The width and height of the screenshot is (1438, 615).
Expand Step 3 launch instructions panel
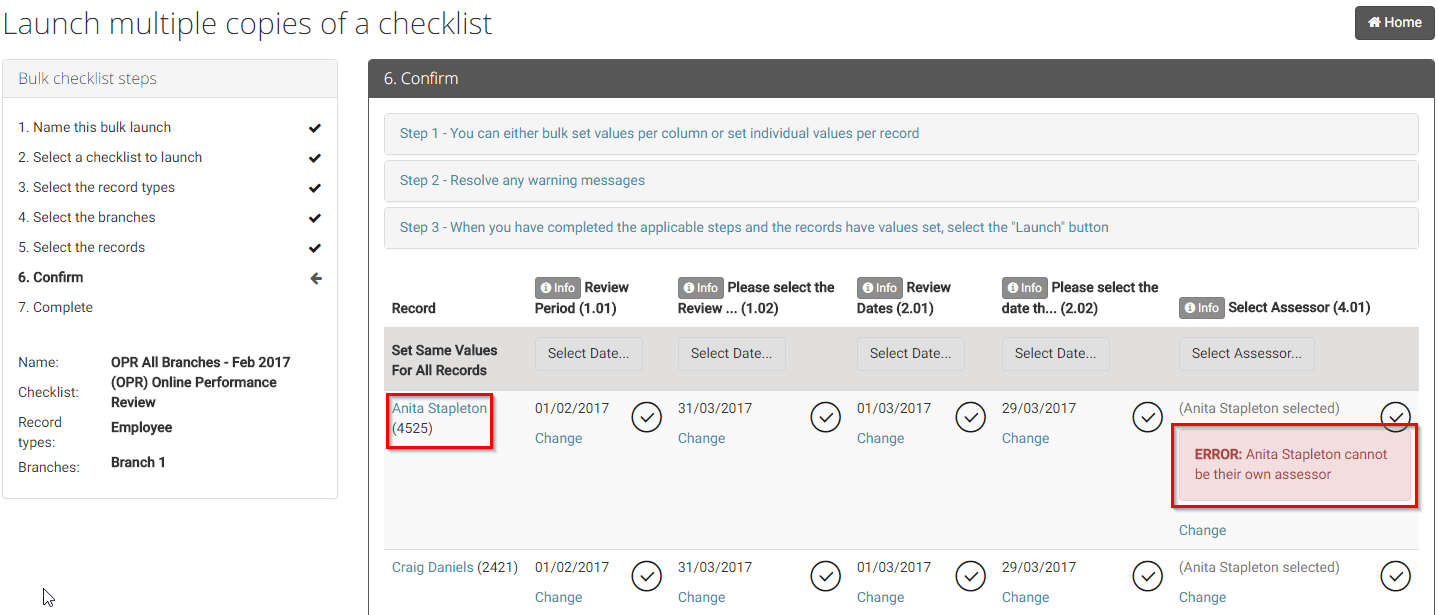tap(901, 227)
